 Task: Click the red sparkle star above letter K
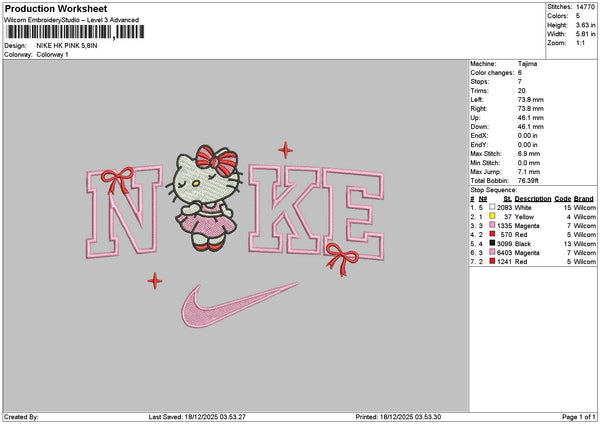[285, 150]
